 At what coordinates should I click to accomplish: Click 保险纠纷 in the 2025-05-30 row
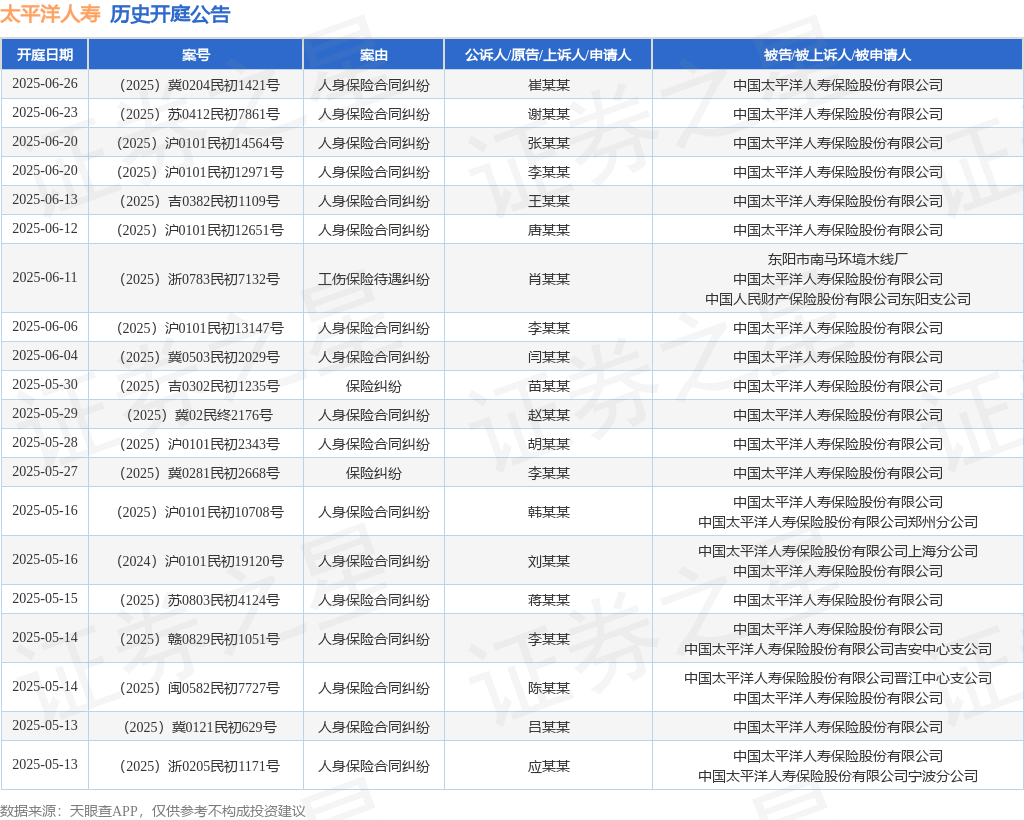(374, 386)
